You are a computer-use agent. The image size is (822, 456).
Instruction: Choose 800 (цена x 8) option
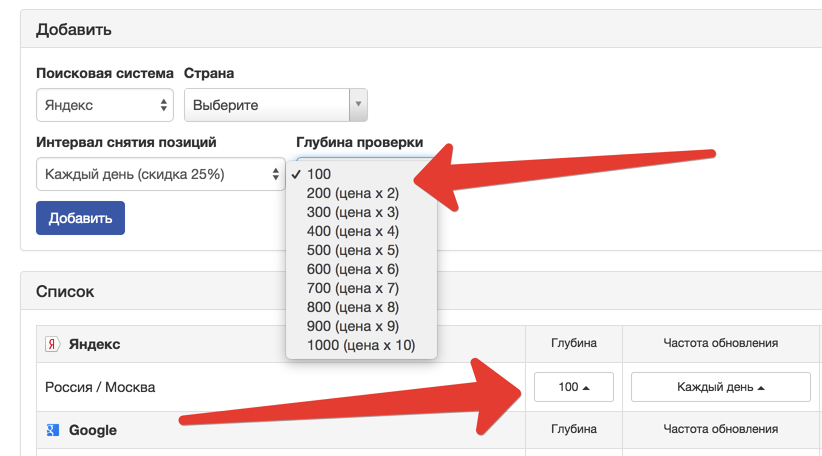tap(353, 308)
